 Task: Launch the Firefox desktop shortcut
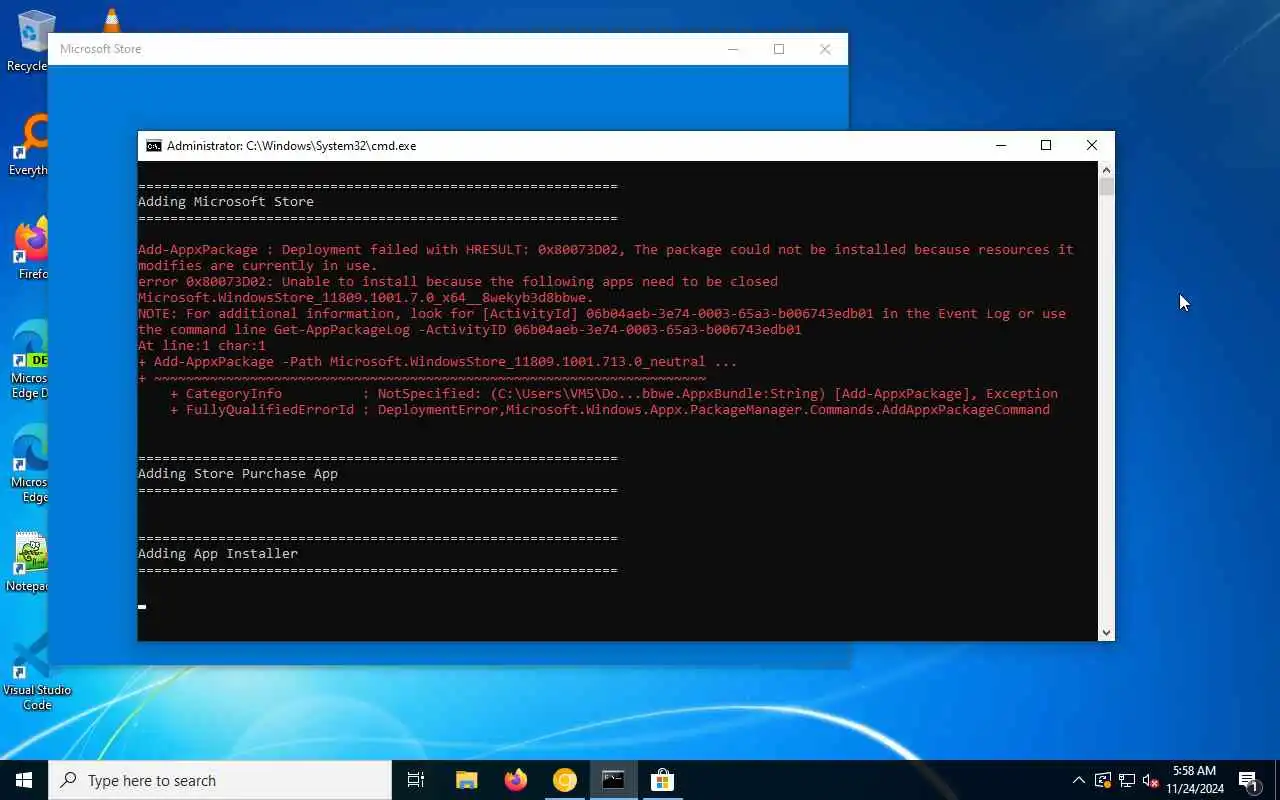[30, 250]
